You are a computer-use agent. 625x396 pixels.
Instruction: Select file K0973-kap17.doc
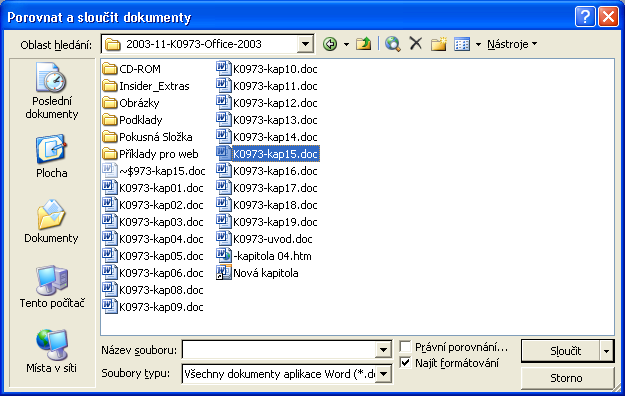point(267,188)
